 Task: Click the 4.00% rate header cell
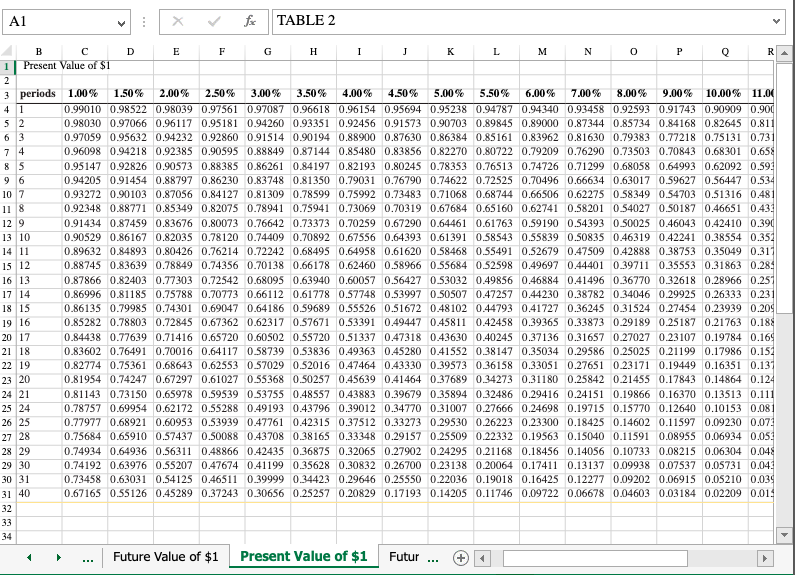[x=359, y=94]
